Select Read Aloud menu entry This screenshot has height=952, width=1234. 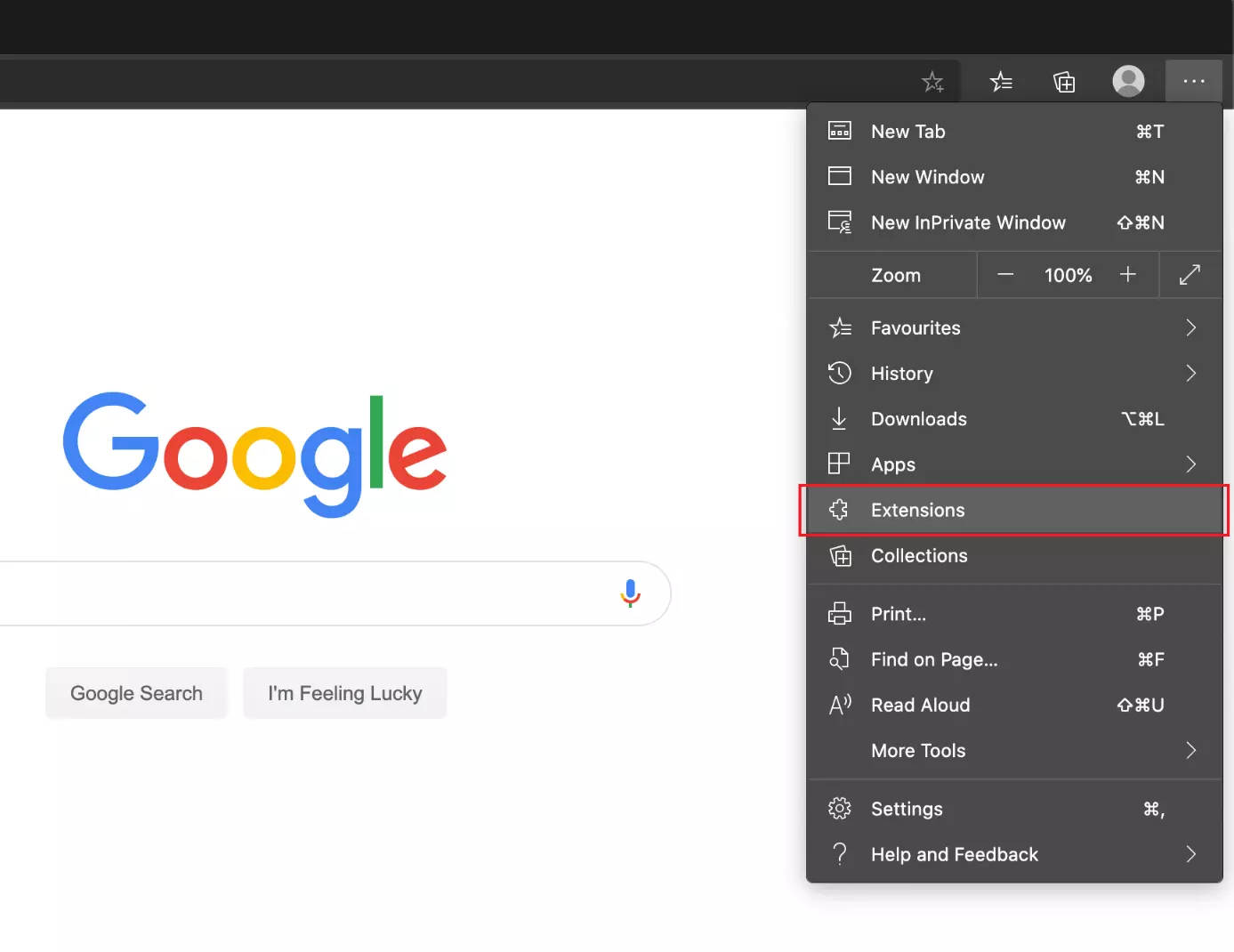(x=920, y=706)
